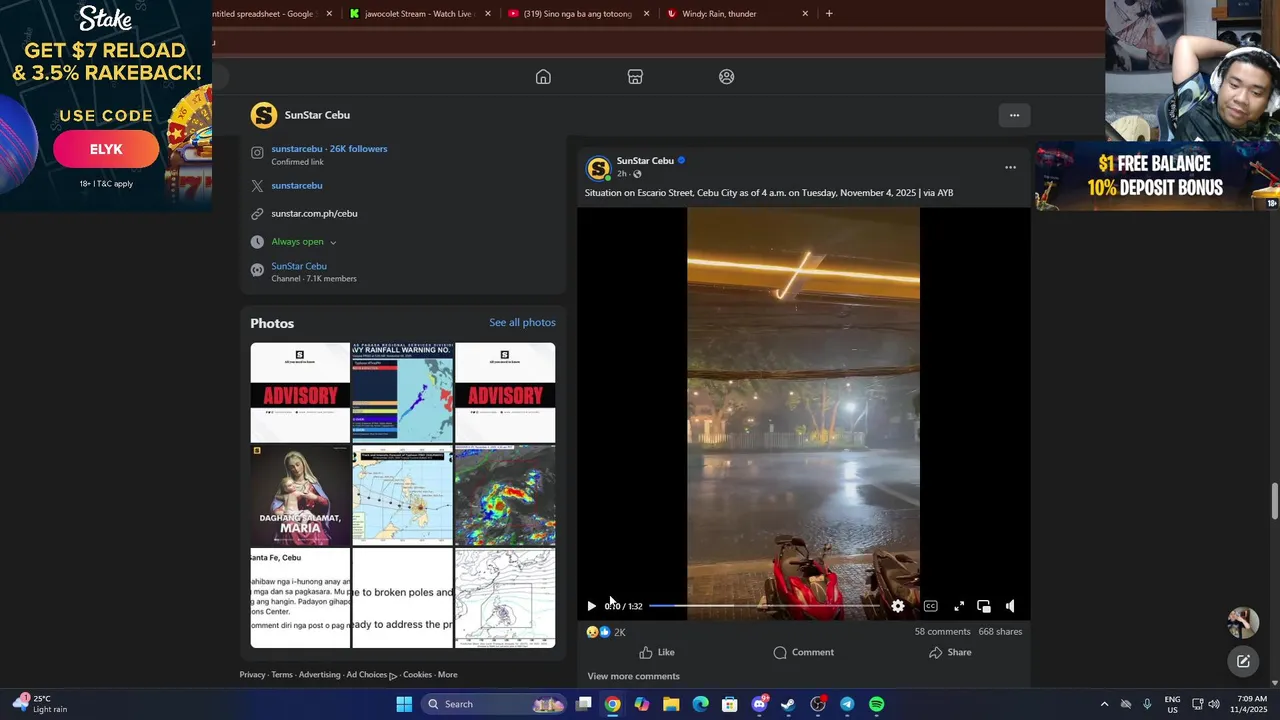Open the sunstarcebu X profile link

click(x=297, y=185)
